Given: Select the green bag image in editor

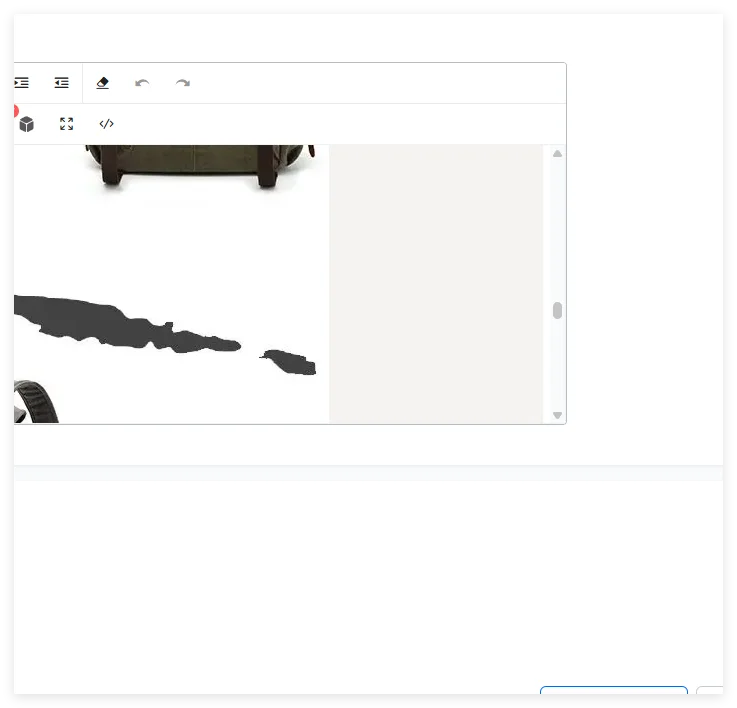Looking at the screenshot, I should [x=200, y=166].
